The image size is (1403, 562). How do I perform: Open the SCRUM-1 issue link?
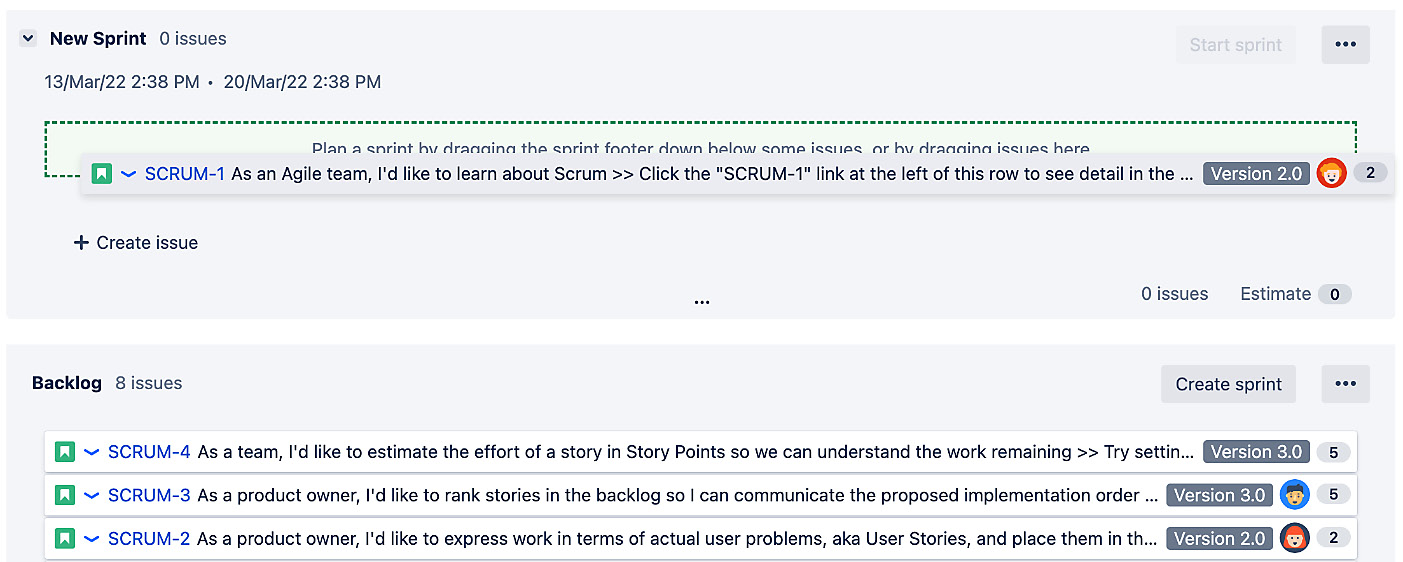[185, 173]
